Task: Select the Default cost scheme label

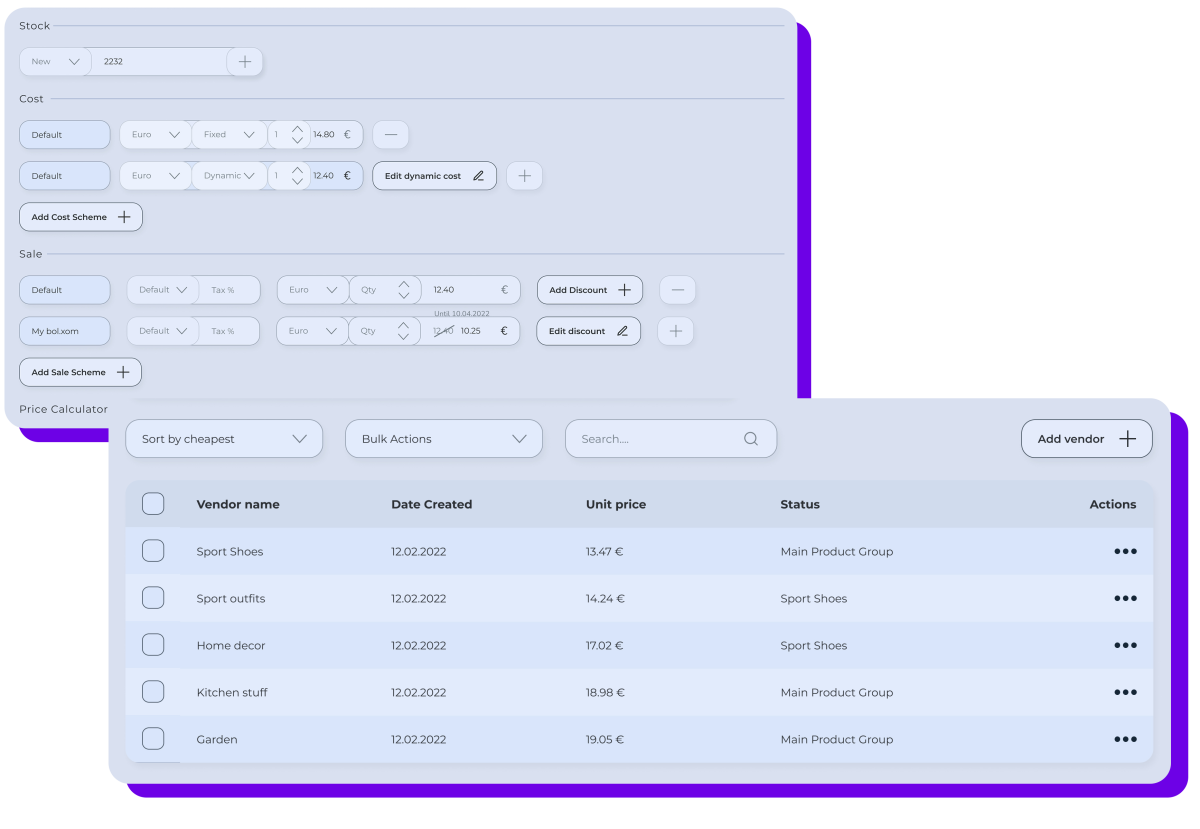Action: 64,134
